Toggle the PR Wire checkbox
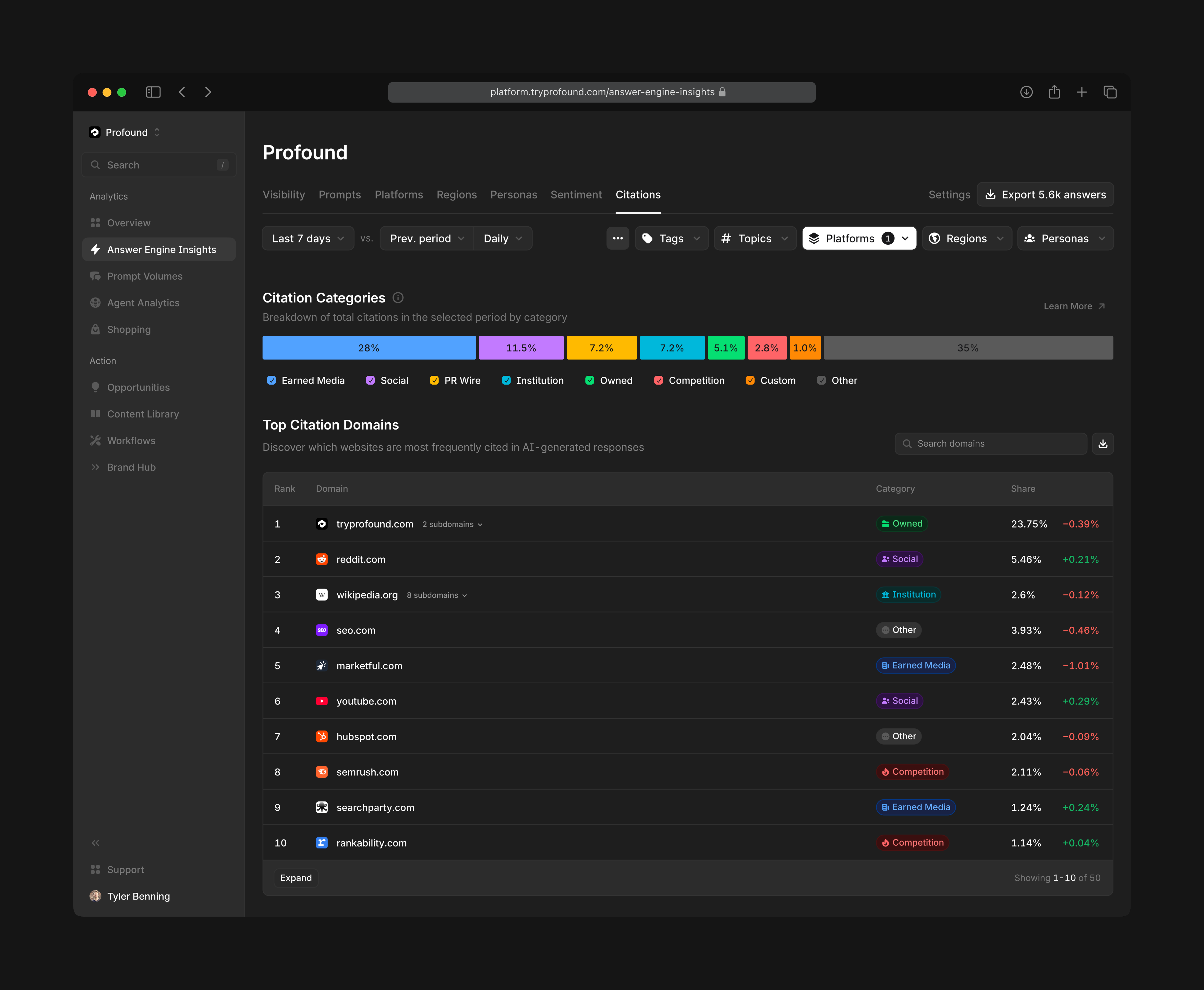 (434, 380)
